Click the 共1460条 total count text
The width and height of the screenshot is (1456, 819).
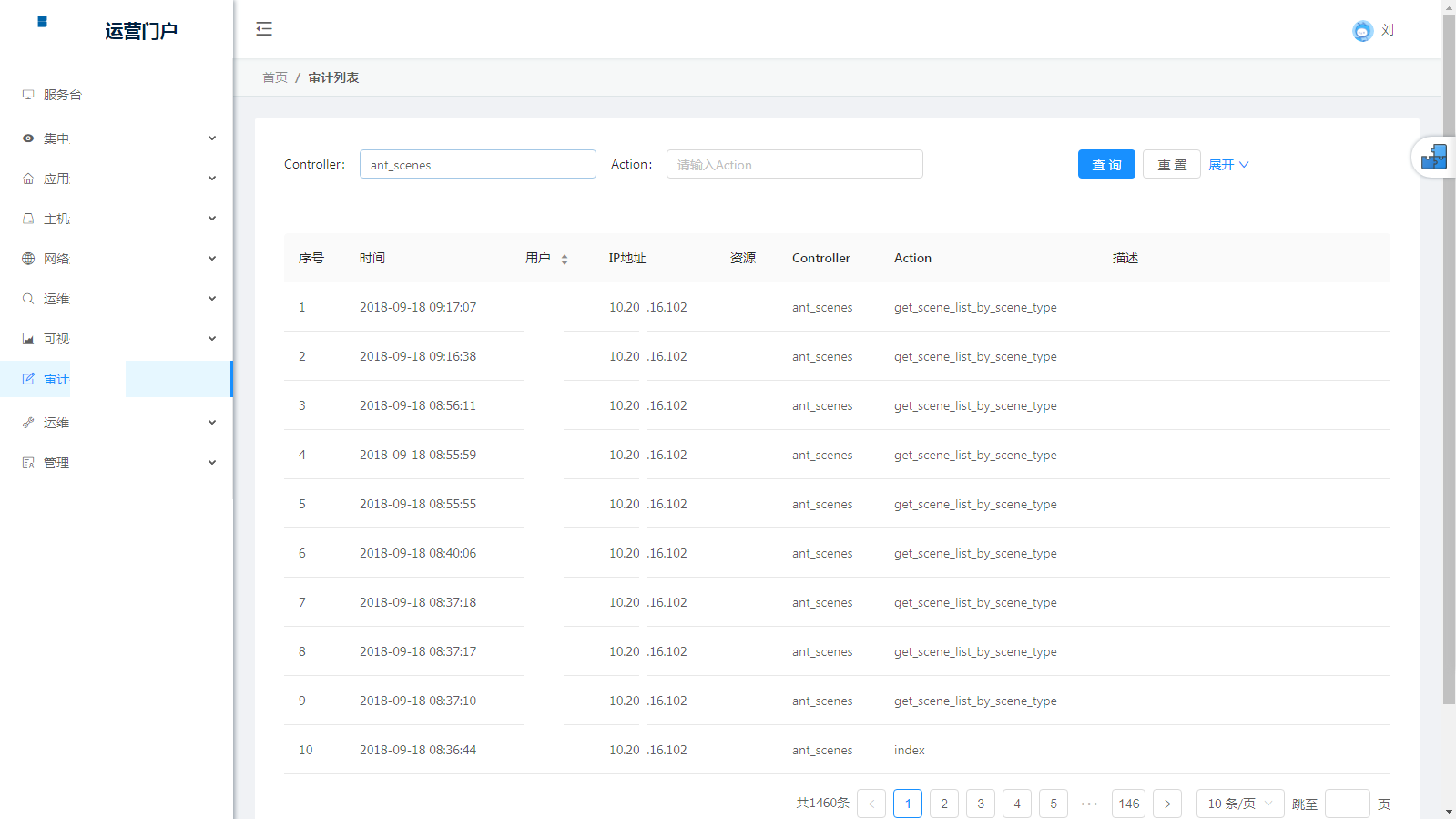pyautogui.click(x=822, y=803)
